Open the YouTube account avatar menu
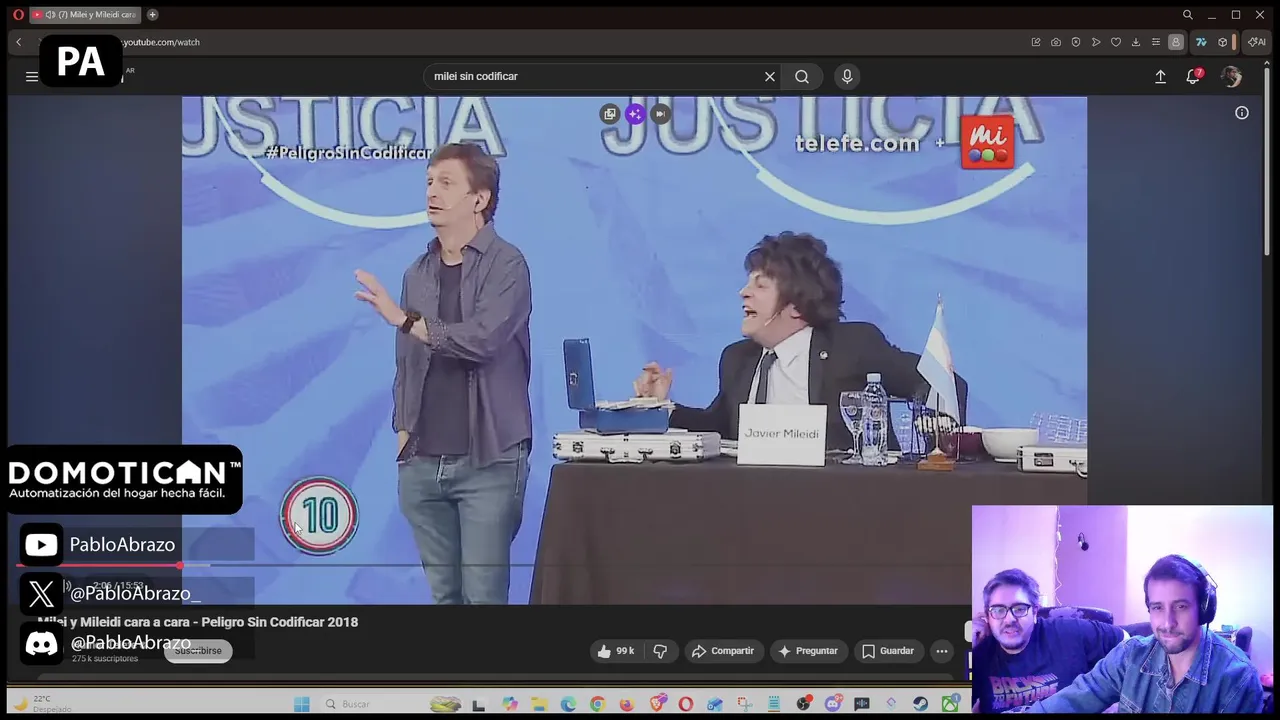This screenshot has height=720, width=1280. pyautogui.click(x=1231, y=76)
